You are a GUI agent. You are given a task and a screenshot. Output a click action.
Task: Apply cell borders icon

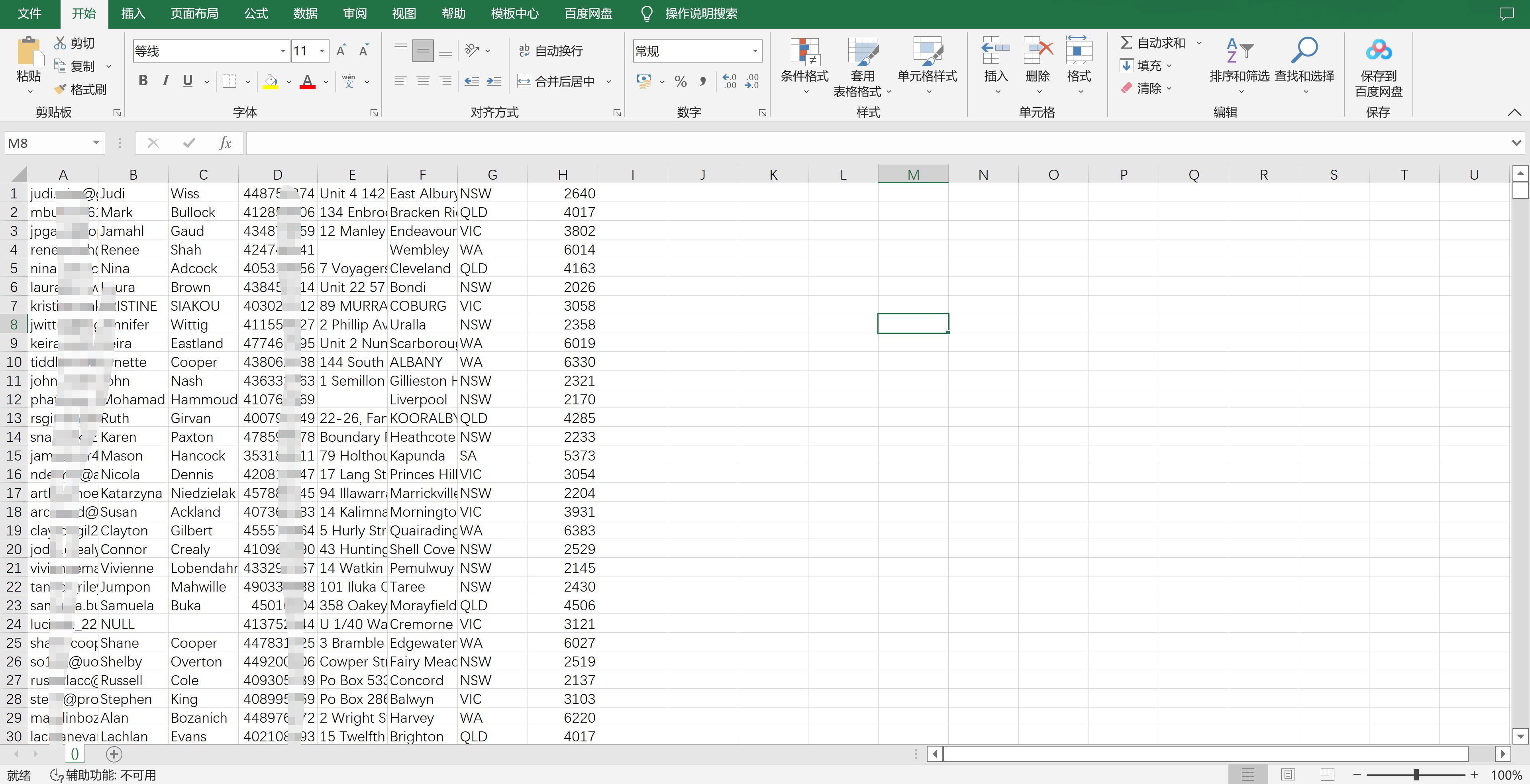229,81
